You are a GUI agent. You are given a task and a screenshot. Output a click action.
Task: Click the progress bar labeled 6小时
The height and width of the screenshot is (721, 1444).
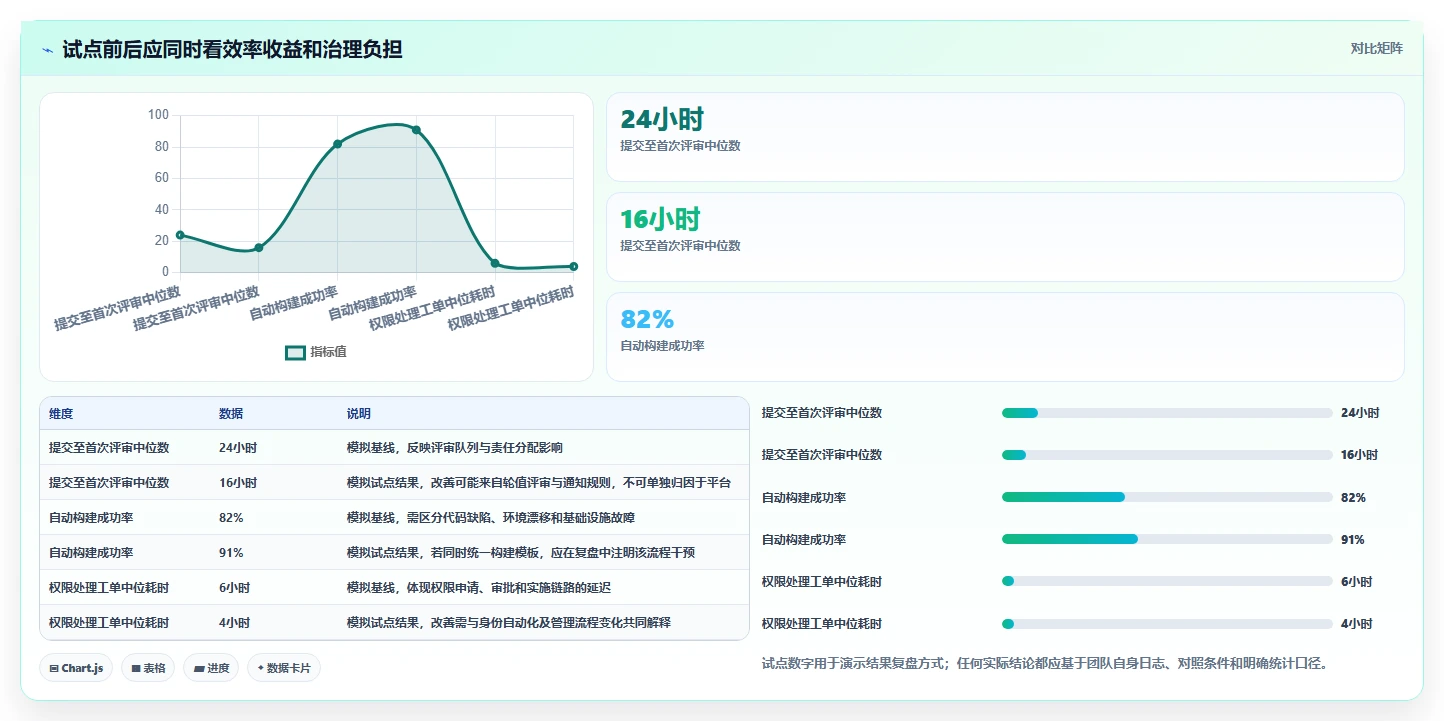pyautogui.click(x=1167, y=581)
